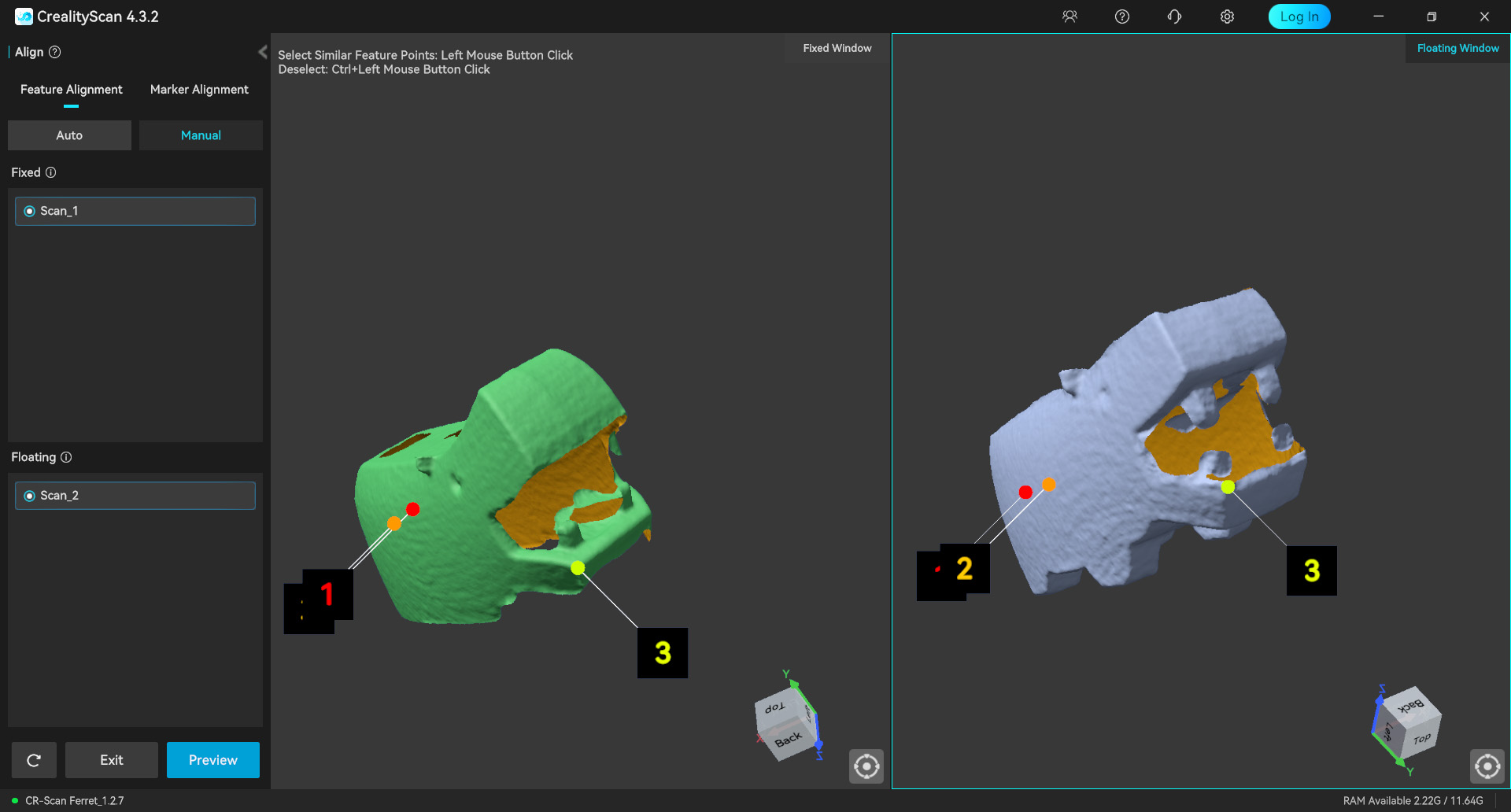Click the red feature point on green model
The width and height of the screenshot is (1511, 812).
413,509
